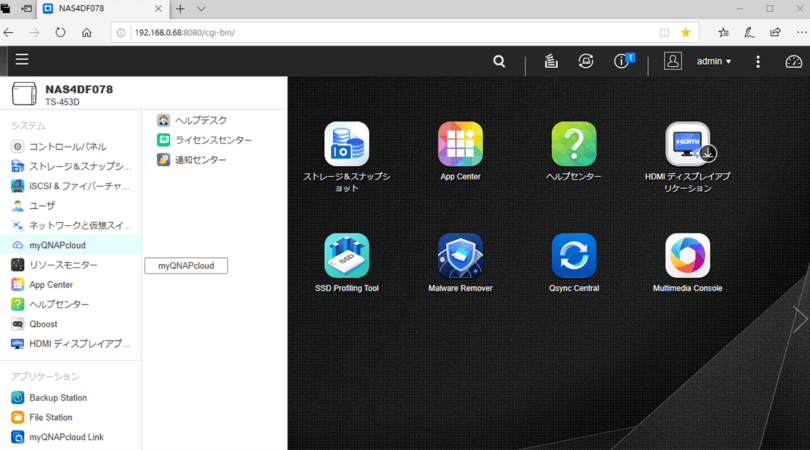810x450 pixels.
Task: Open notifications info icon with badge
Action: [623, 61]
